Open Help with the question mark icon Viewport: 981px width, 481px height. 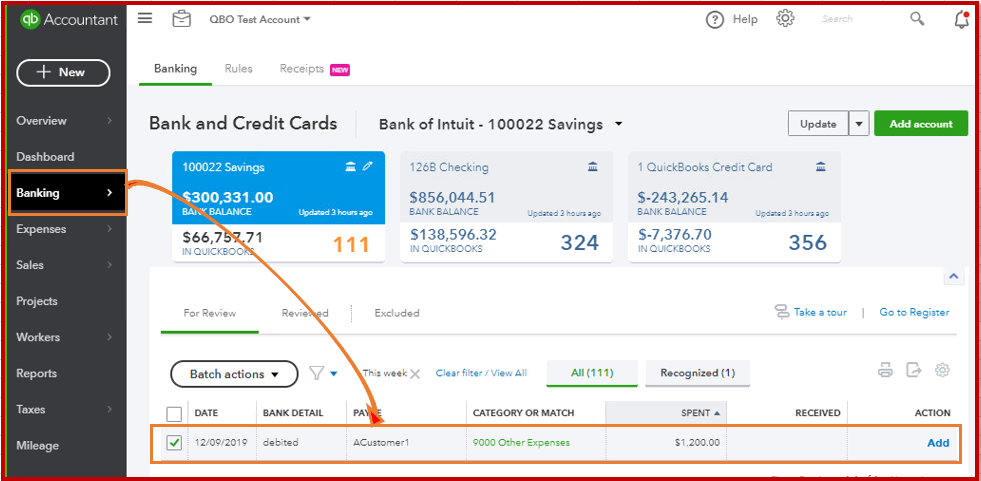(715, 19)
